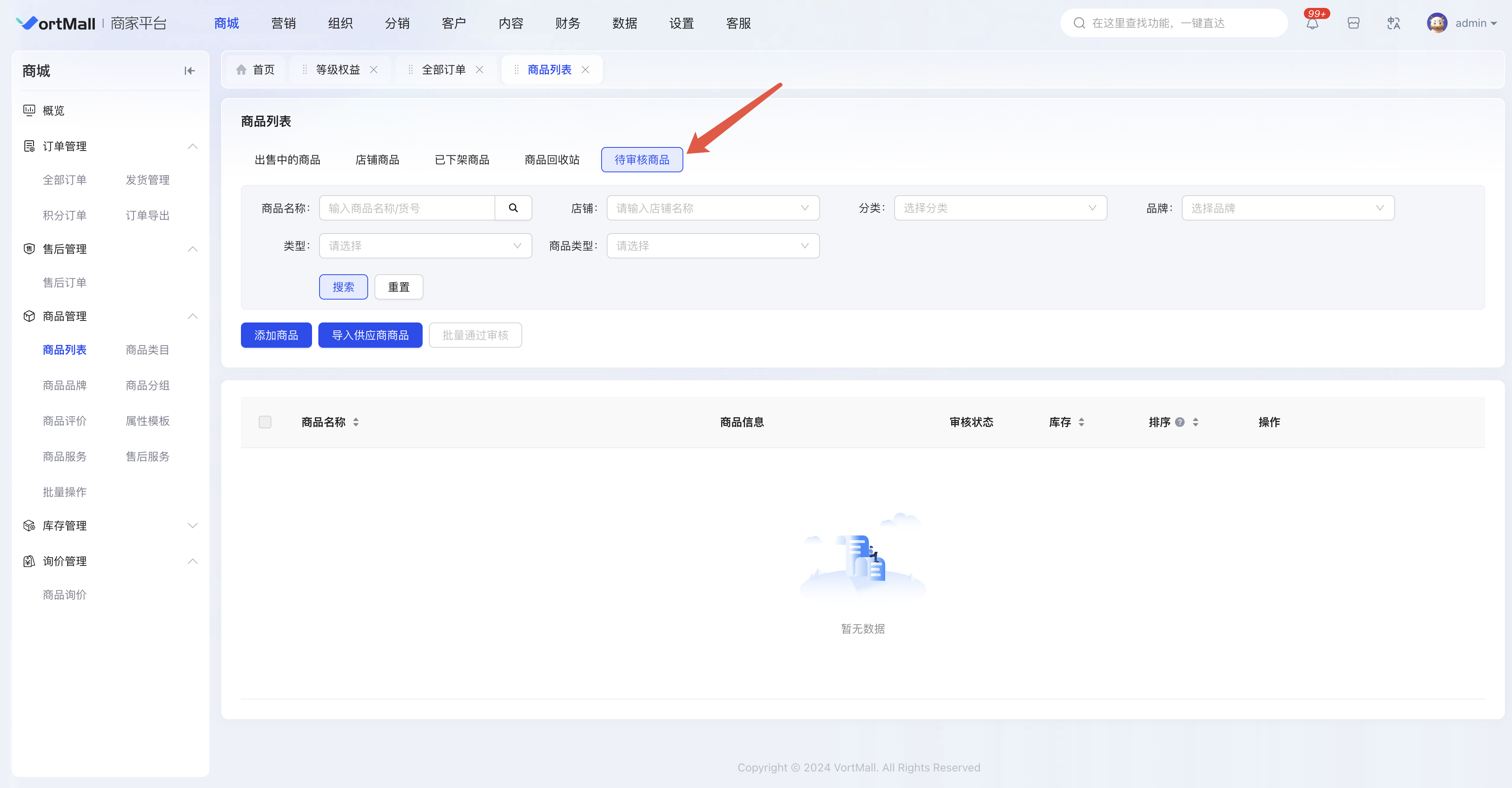1512x788 pixels.
Task: Open the 营销 top menu
Action: point(284,23)
